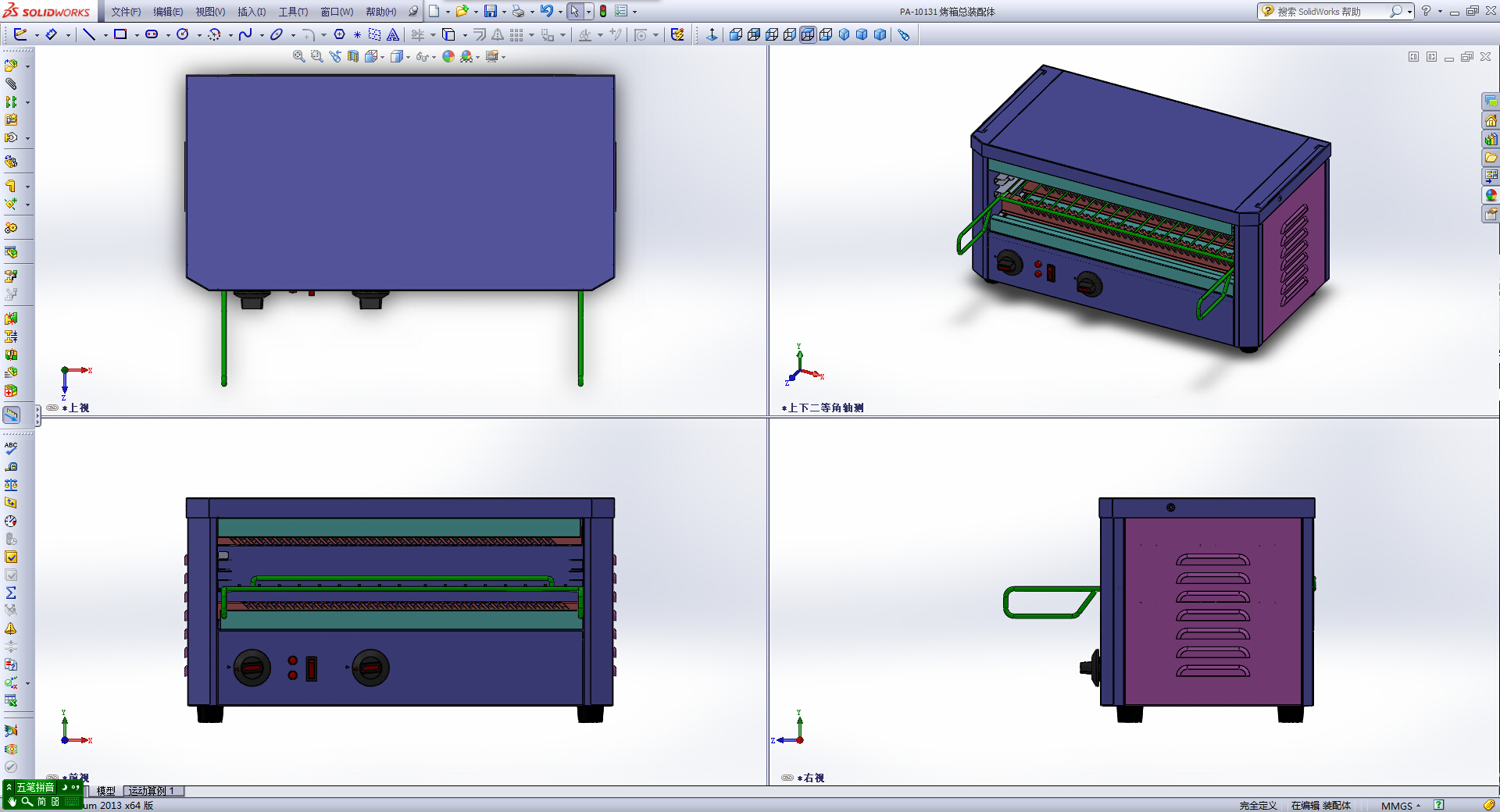
Task: Open the 插入(I) menu
Action: click(252, 12)
